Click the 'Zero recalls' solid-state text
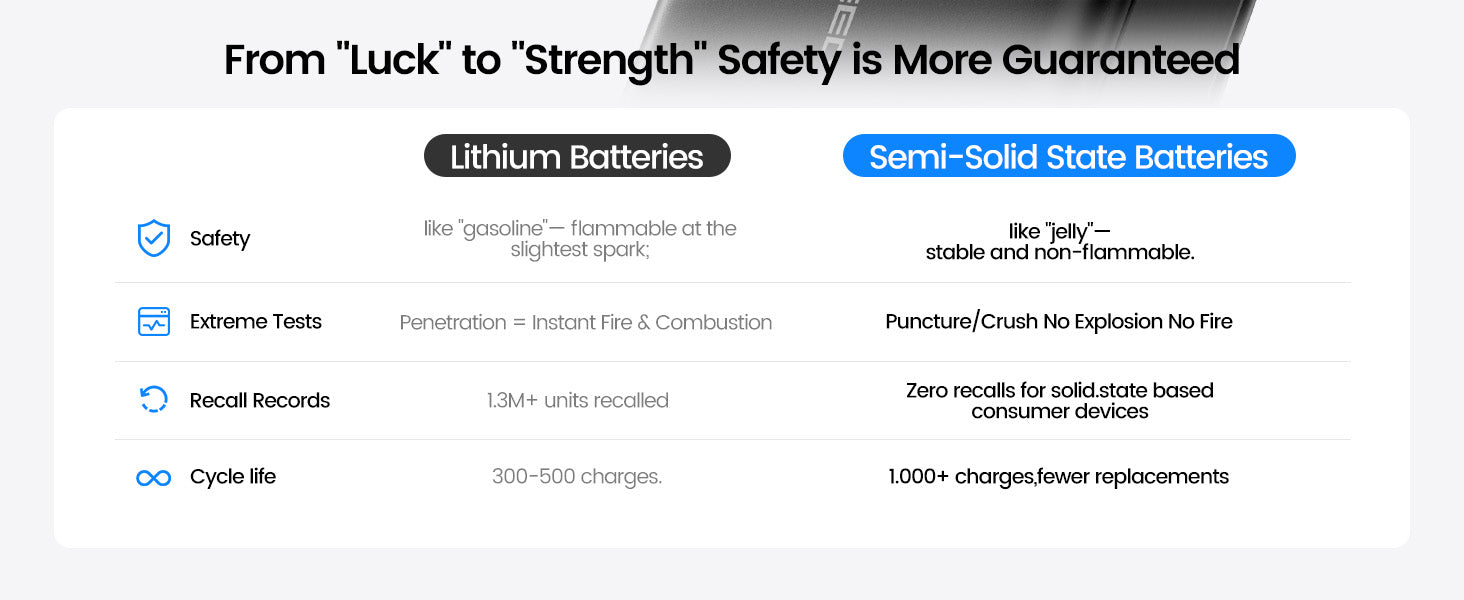The width and height of the screenshot is (1464, 600). click(x=1060, y=400)
